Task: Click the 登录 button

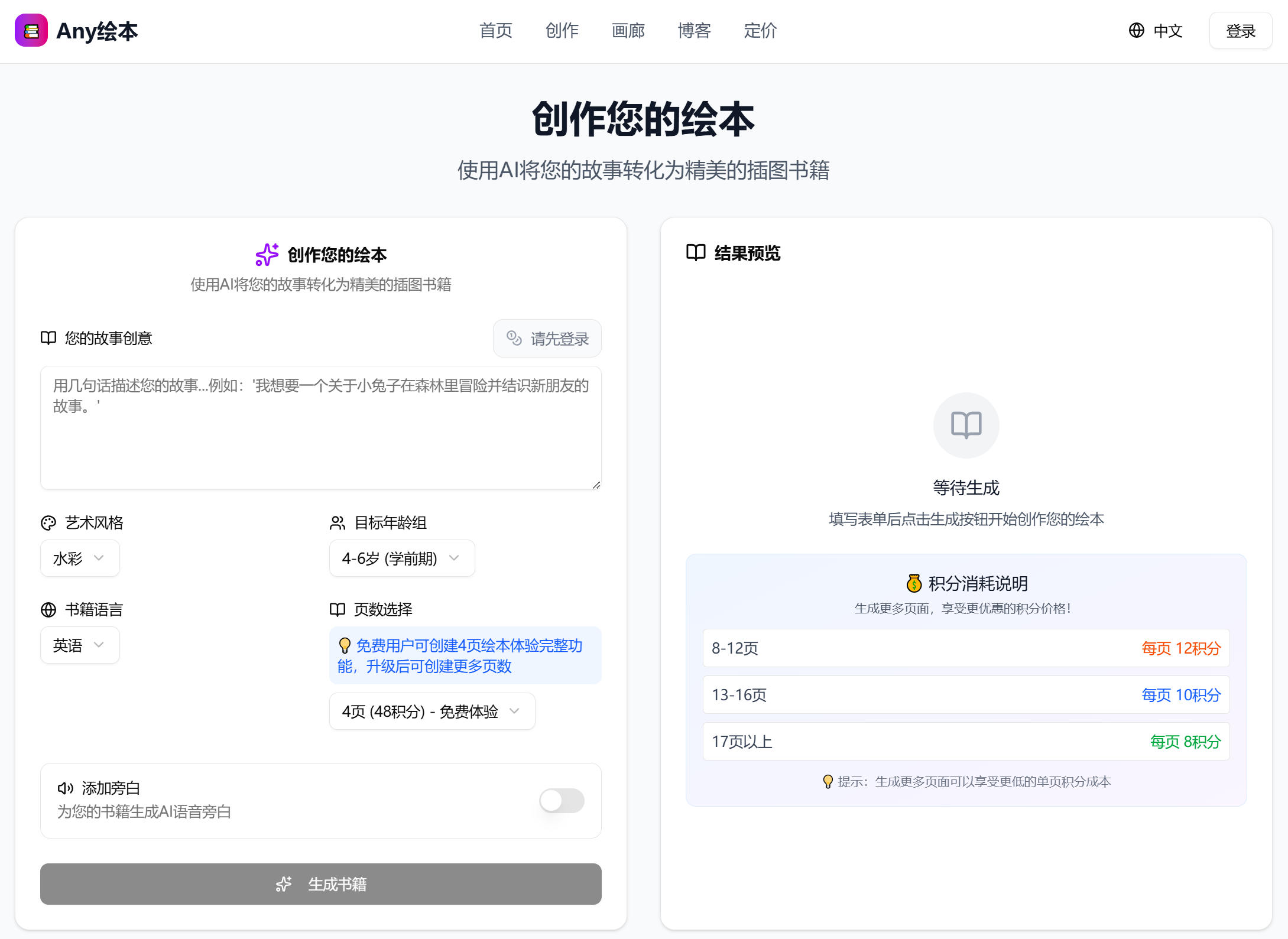Action: [x=1240, y=30]
